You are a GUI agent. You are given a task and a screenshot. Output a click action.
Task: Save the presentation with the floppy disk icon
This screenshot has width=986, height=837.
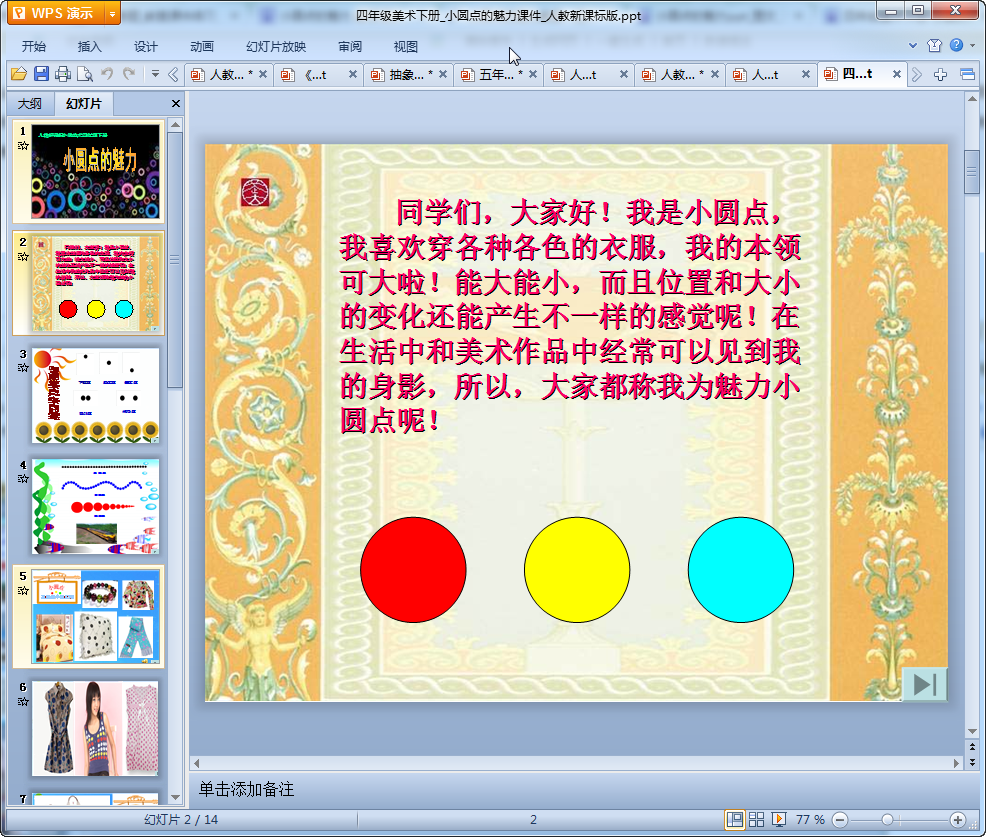pyautogui.click(x=41, y=74)
